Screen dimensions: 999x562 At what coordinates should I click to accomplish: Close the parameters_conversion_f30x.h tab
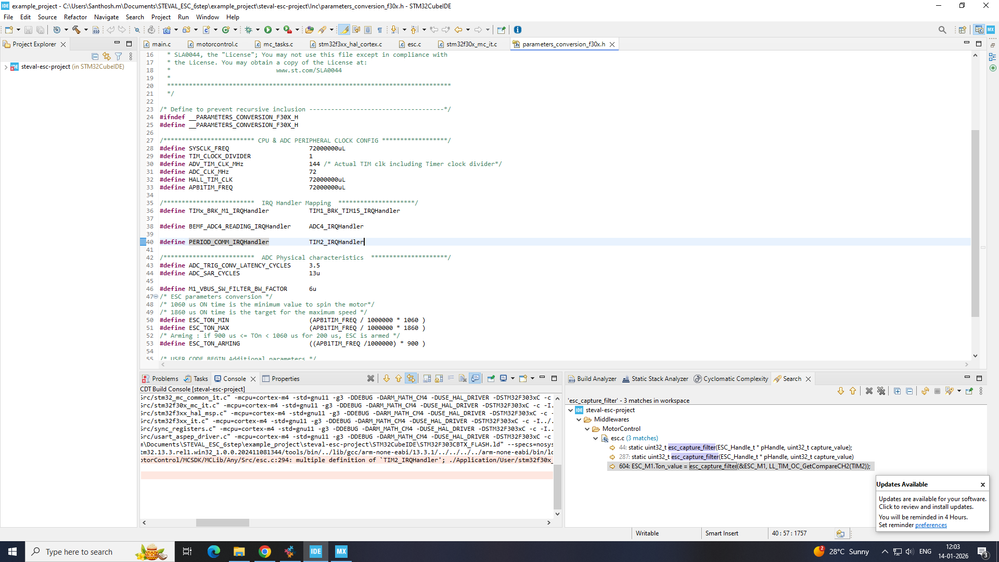[612, 45]
